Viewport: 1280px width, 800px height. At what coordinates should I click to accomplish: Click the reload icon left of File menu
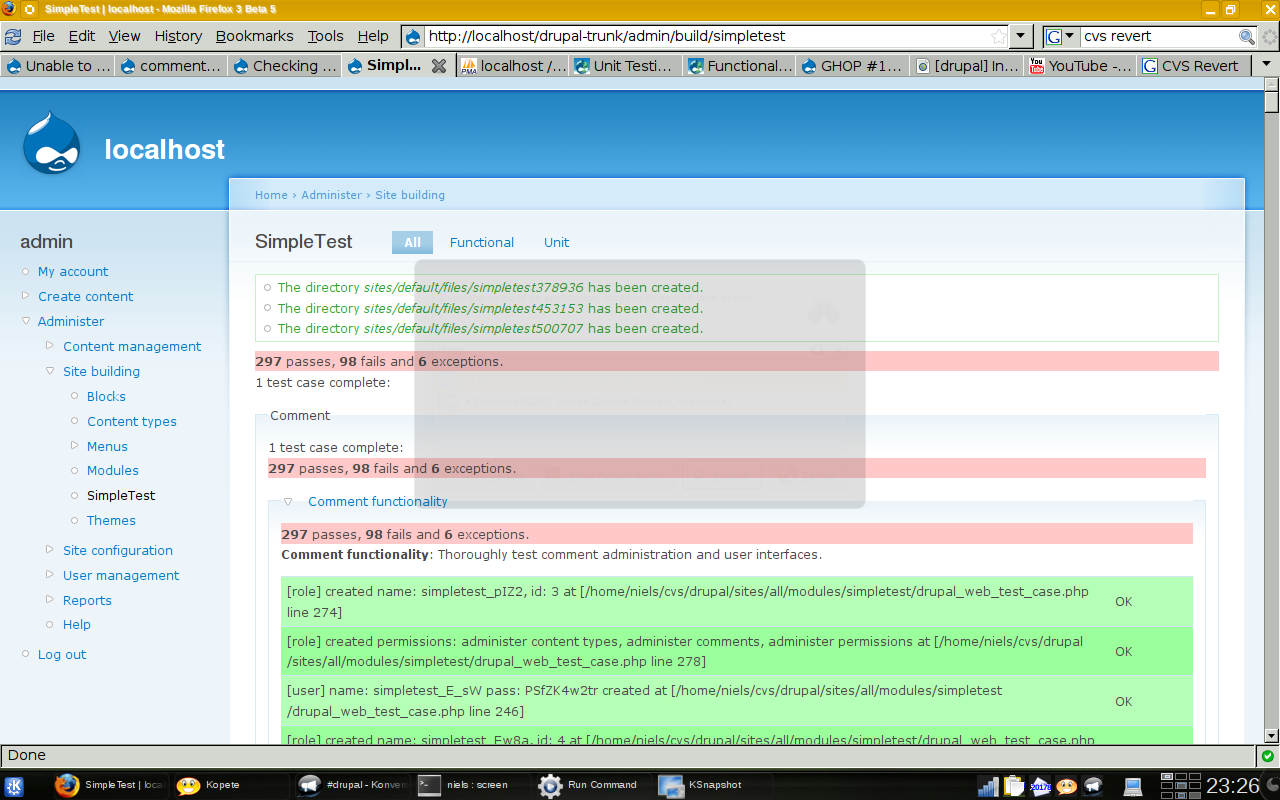[x=13, y=36]
